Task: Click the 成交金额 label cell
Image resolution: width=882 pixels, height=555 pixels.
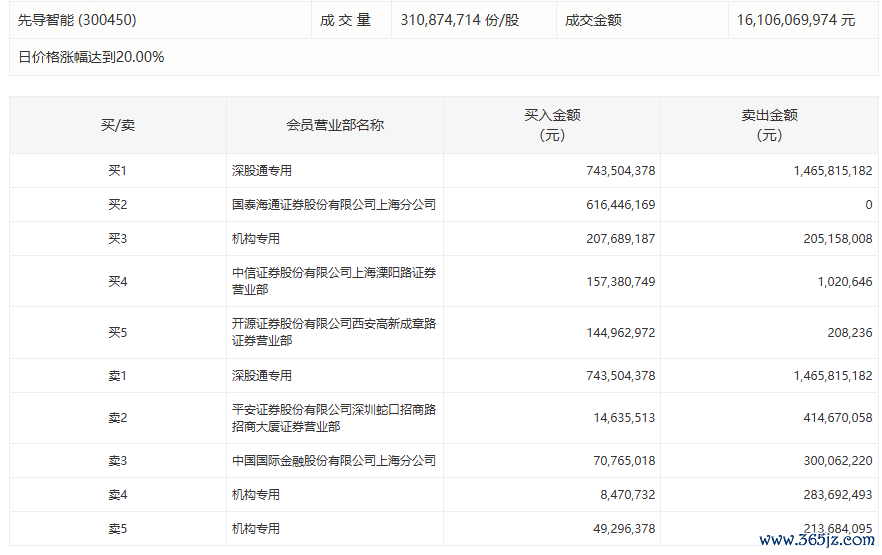Action: pos(593,20)
